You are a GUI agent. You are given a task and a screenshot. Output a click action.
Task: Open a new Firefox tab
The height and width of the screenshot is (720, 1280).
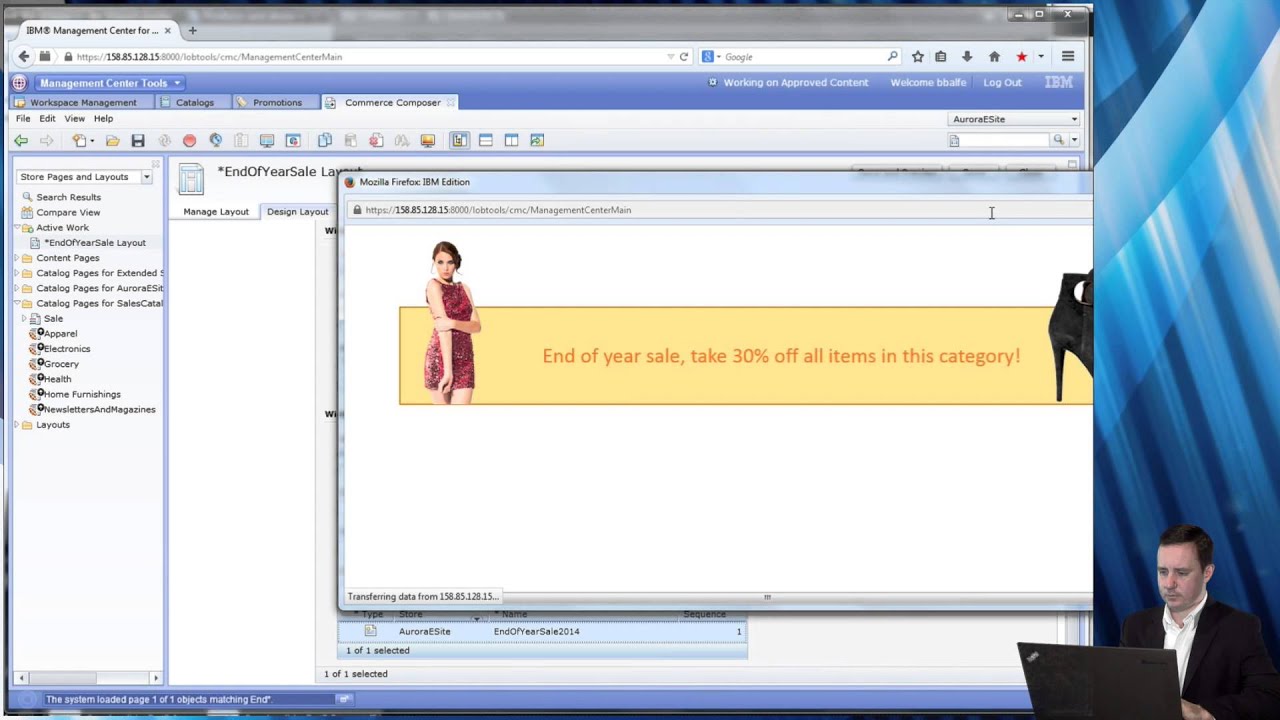coord(193,30)
